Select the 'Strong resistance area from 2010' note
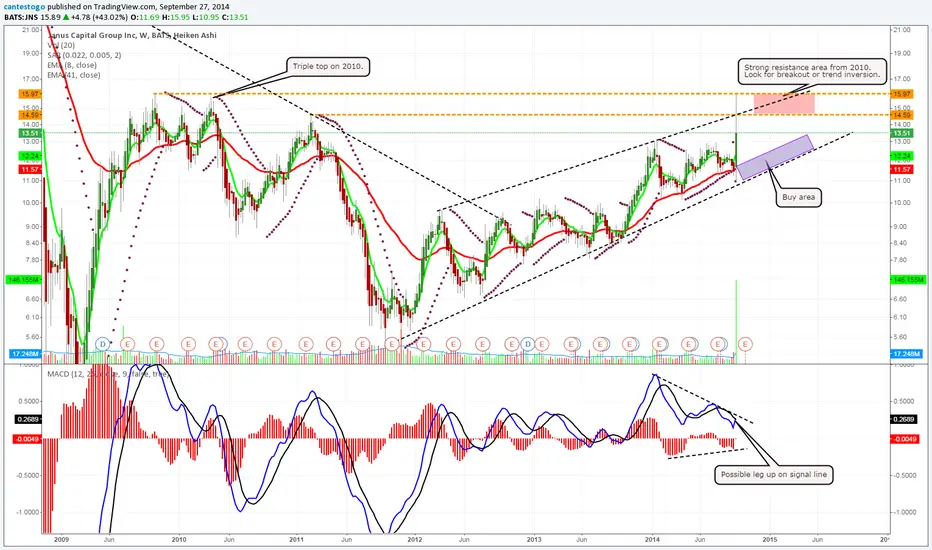The image size is (932, 550). point(812,71)
